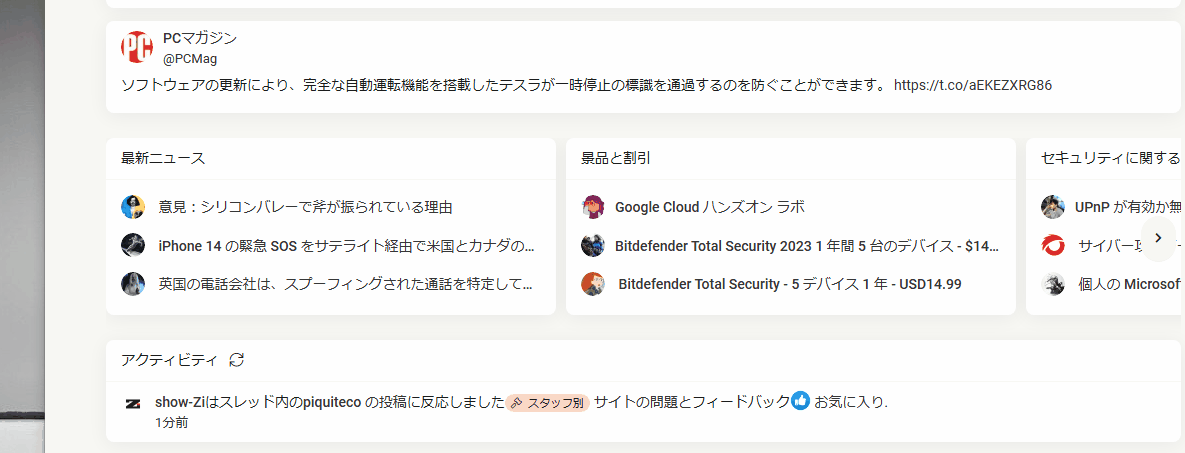Open サイトの問題とフィードバック thread link
1185x453 pixels.
pyautogui.click(x=691, y=403)
